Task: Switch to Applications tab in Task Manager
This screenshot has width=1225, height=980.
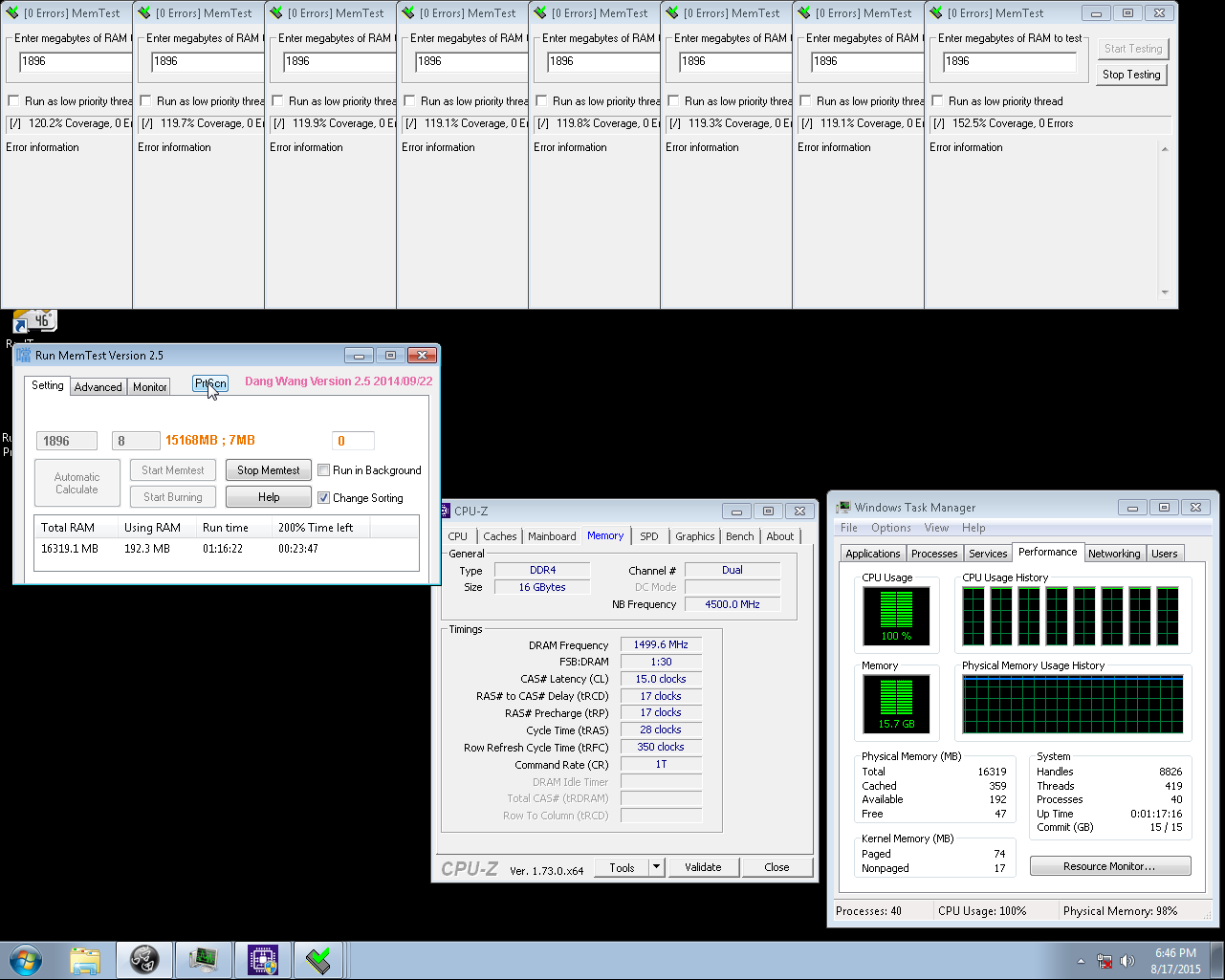Action: coord(873,554)
